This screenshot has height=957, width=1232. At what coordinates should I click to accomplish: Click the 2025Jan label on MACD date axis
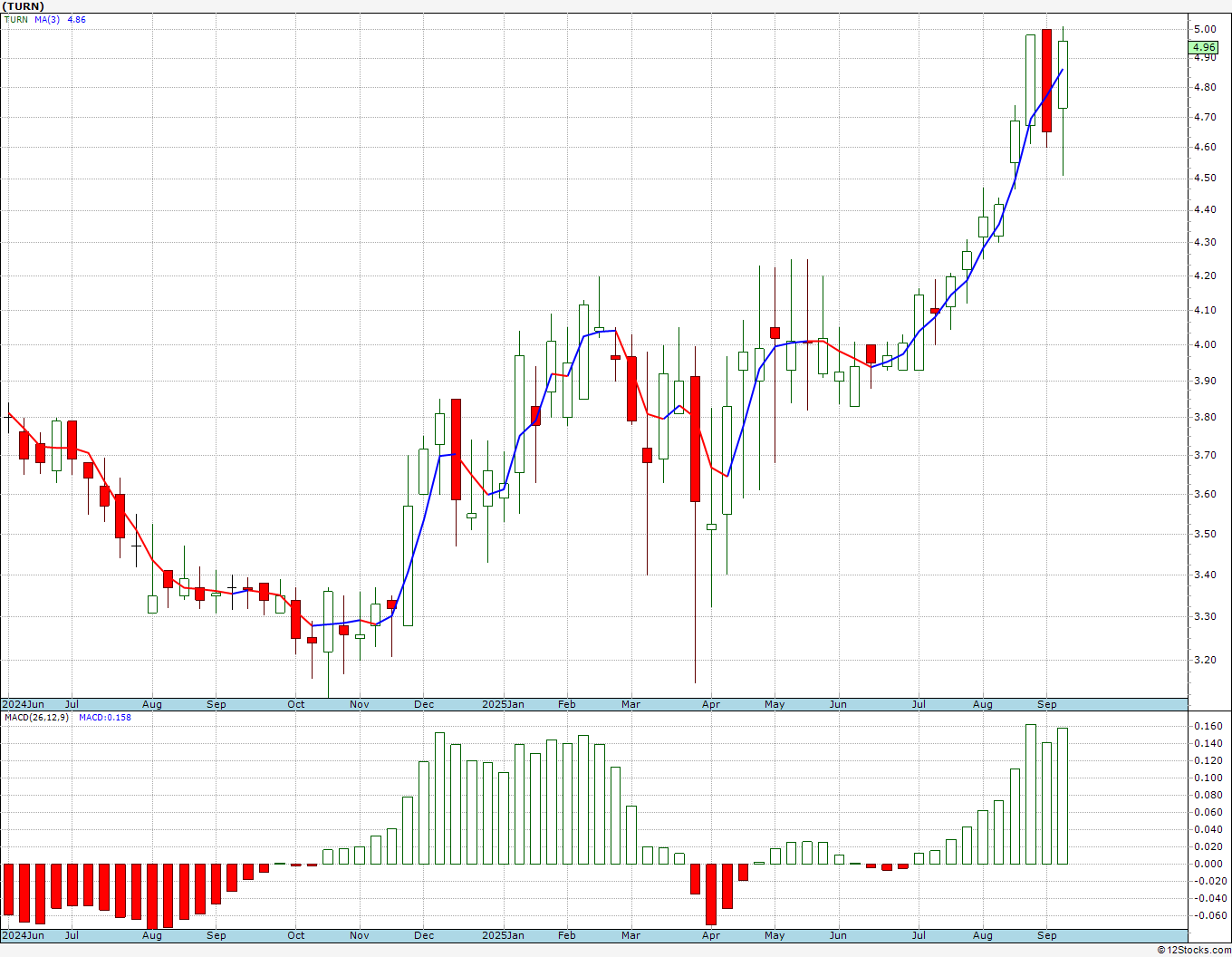tap(503, 935)
